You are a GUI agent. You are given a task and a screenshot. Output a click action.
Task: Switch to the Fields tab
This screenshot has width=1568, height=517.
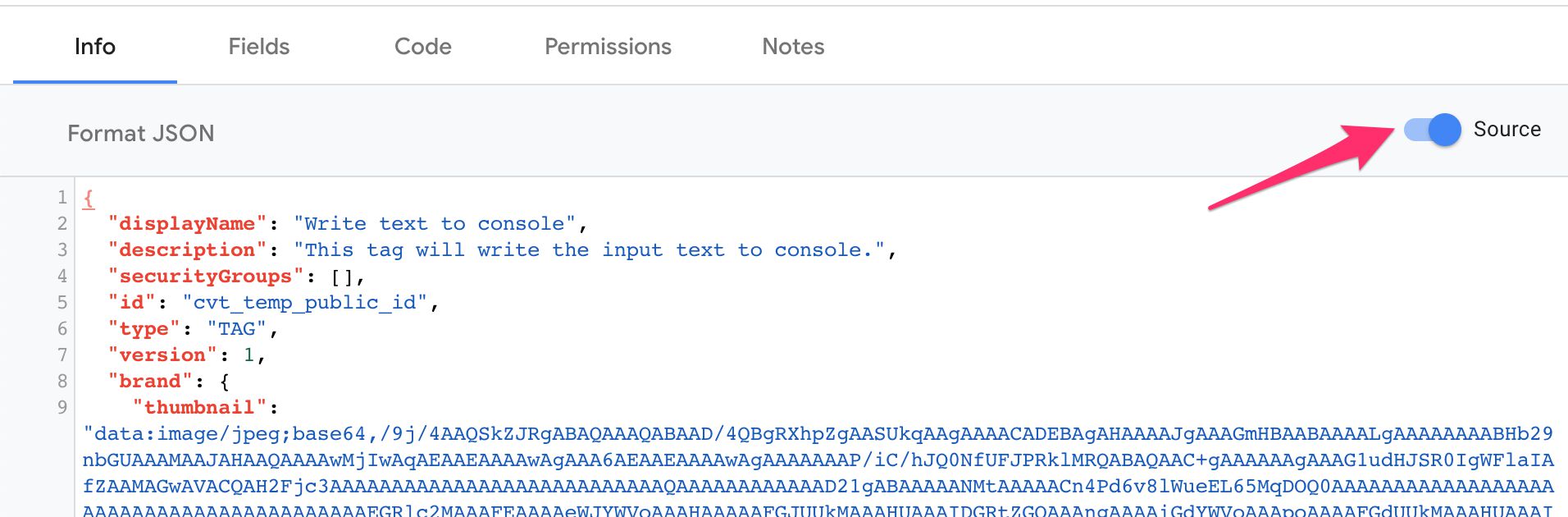coord(259,47)
